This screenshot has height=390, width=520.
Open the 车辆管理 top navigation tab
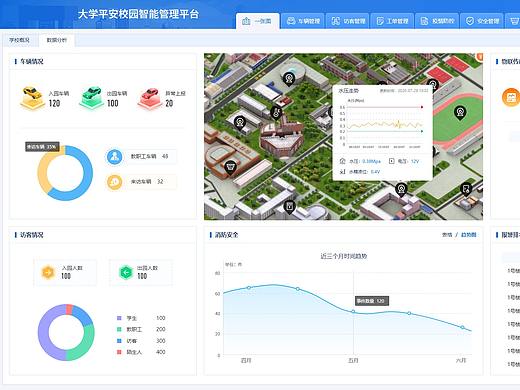pos(303,21)
